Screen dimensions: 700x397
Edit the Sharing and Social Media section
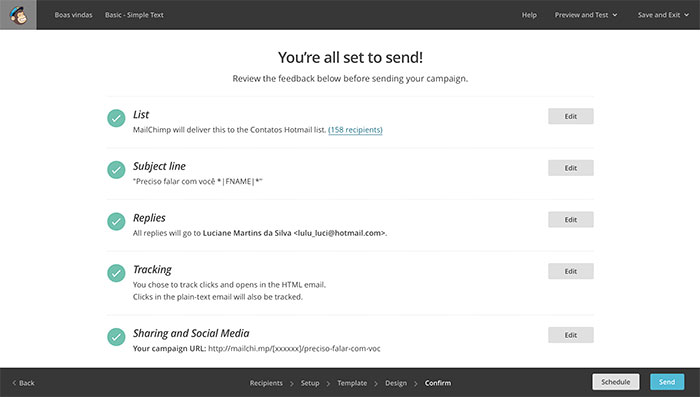[x=571, y=335]
